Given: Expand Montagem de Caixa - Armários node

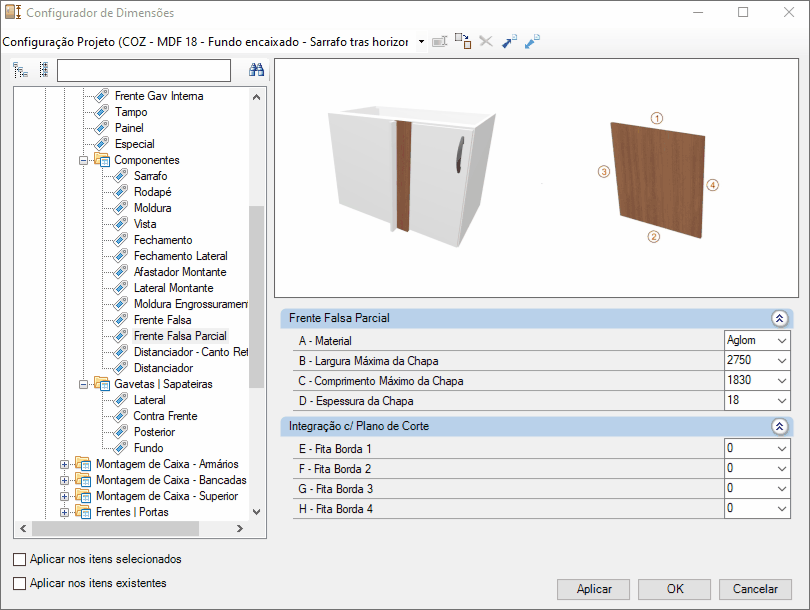Looking at the screenshot, I should click(x=64, y=465).
